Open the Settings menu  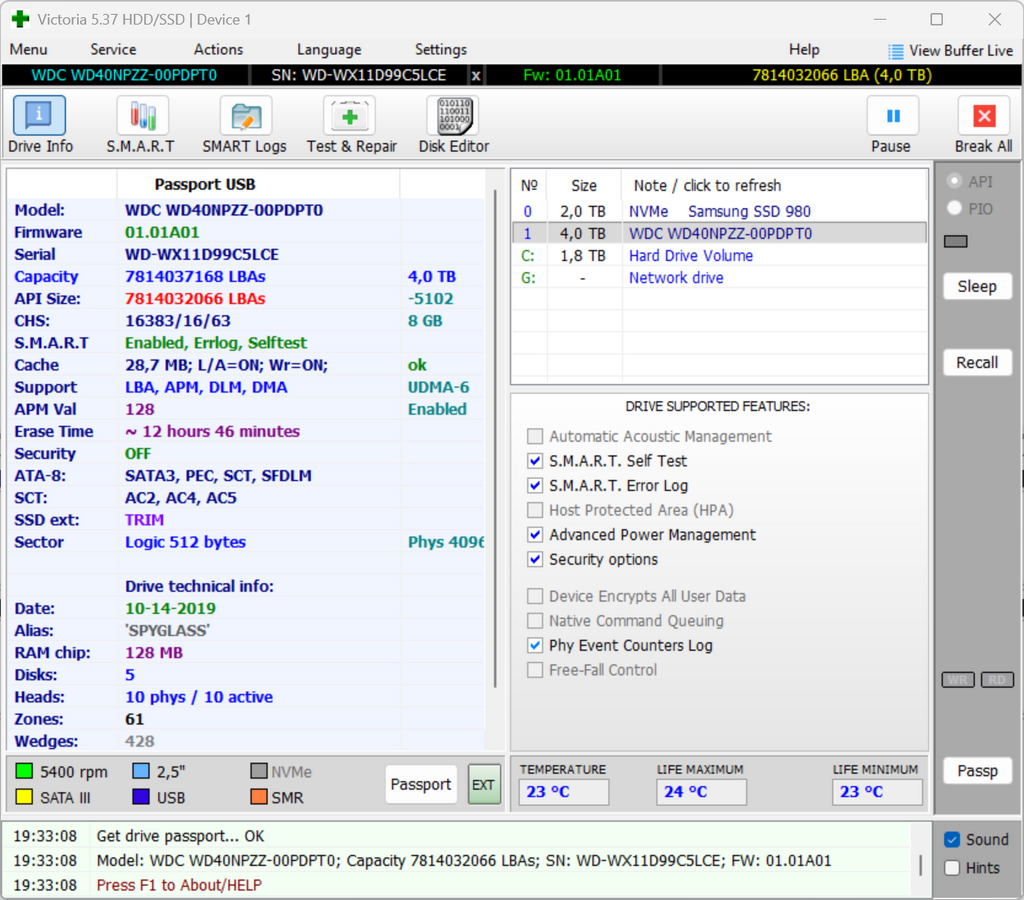441,50
